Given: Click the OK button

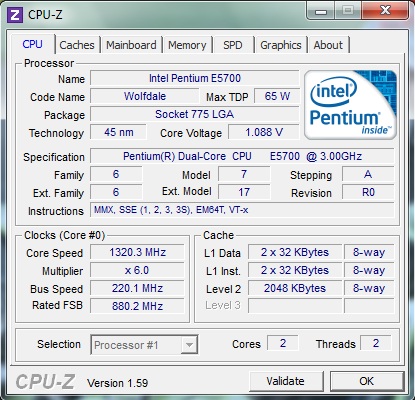Looking at the screenshot, I should click(x=367, y=381).
